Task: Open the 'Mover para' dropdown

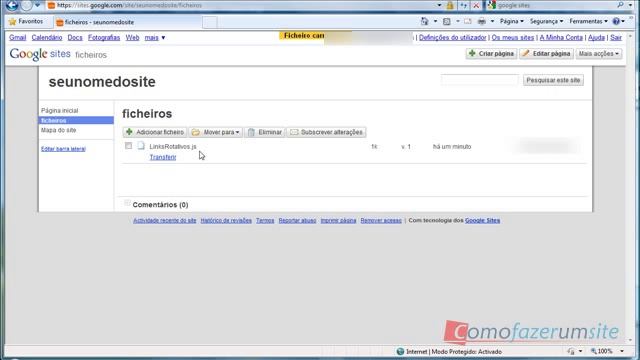Action: point(216,132)
